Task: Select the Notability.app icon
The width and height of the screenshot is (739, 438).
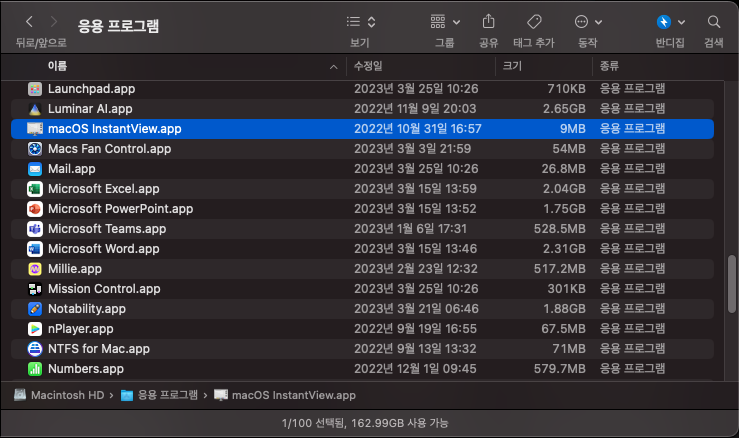Action: point(35,309)
